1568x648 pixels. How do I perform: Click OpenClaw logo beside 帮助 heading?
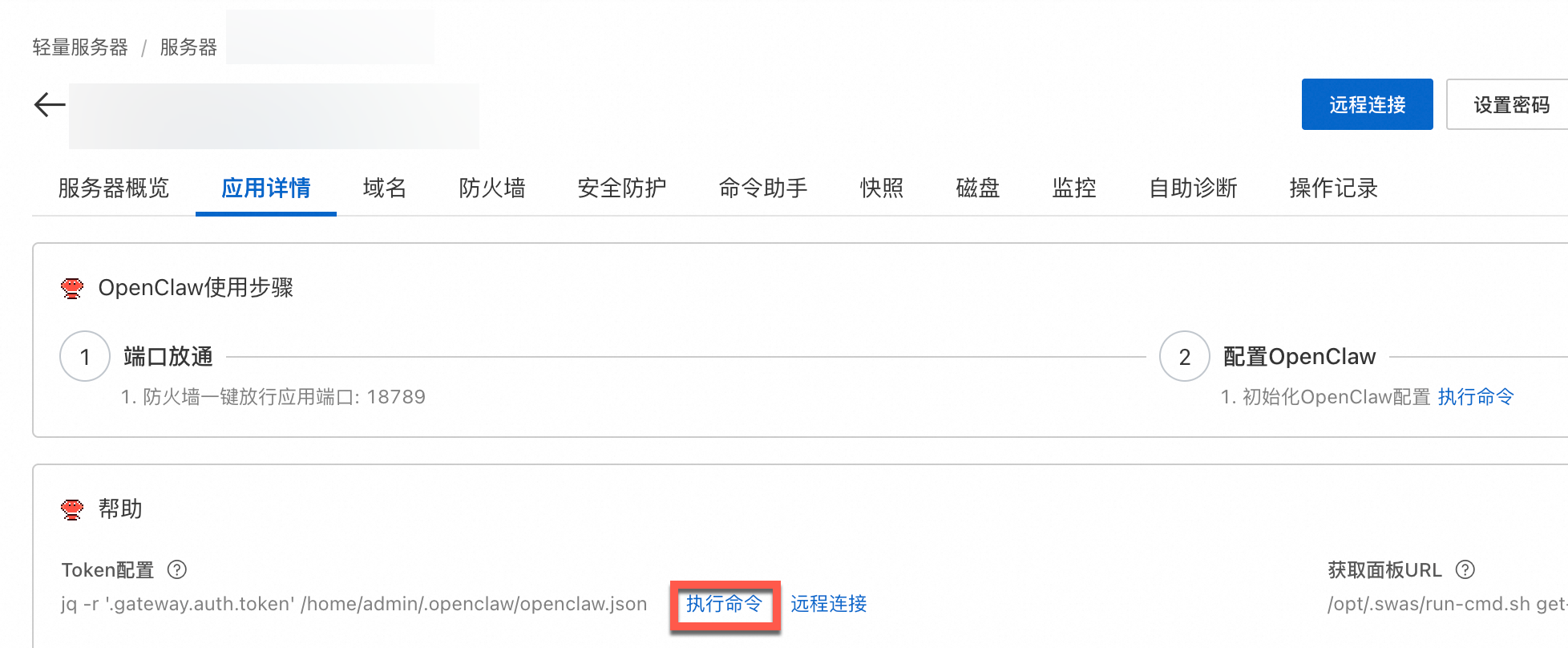(x=72, y=509)
